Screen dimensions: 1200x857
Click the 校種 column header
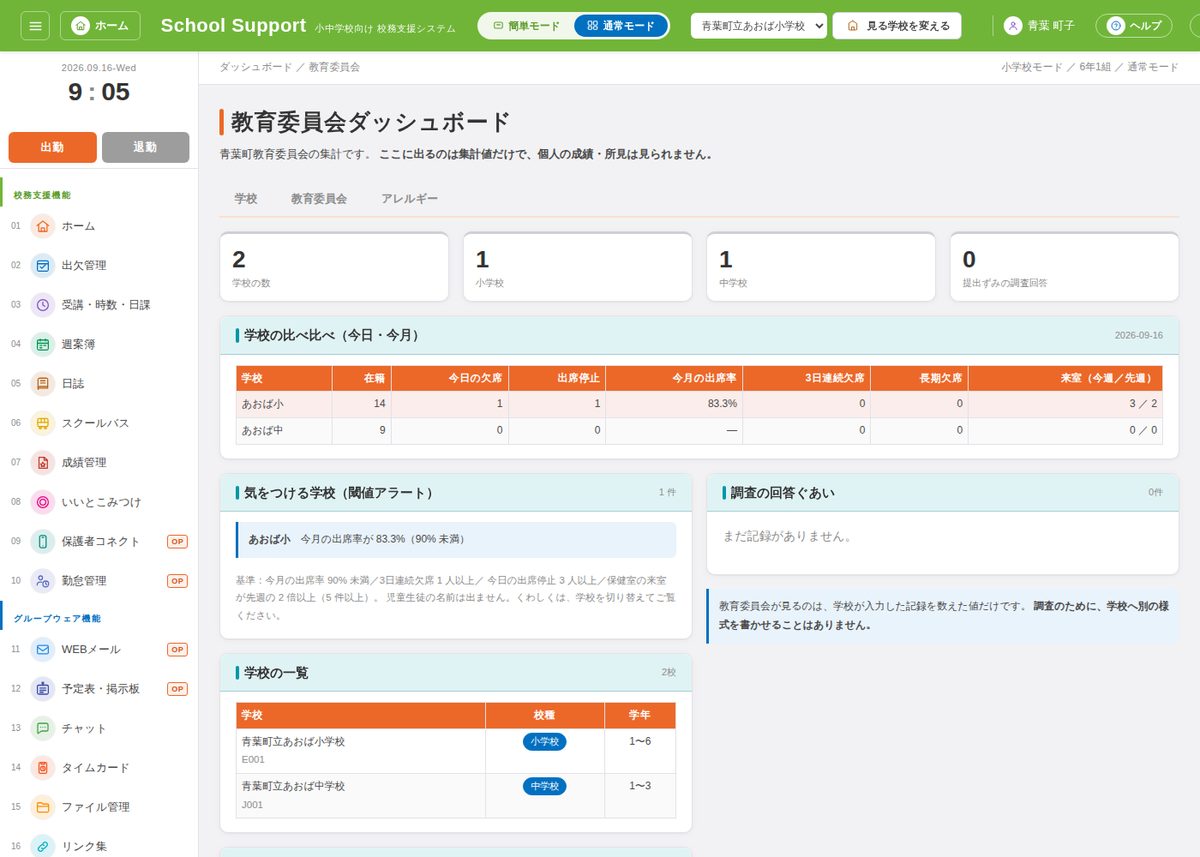[545, 716]
